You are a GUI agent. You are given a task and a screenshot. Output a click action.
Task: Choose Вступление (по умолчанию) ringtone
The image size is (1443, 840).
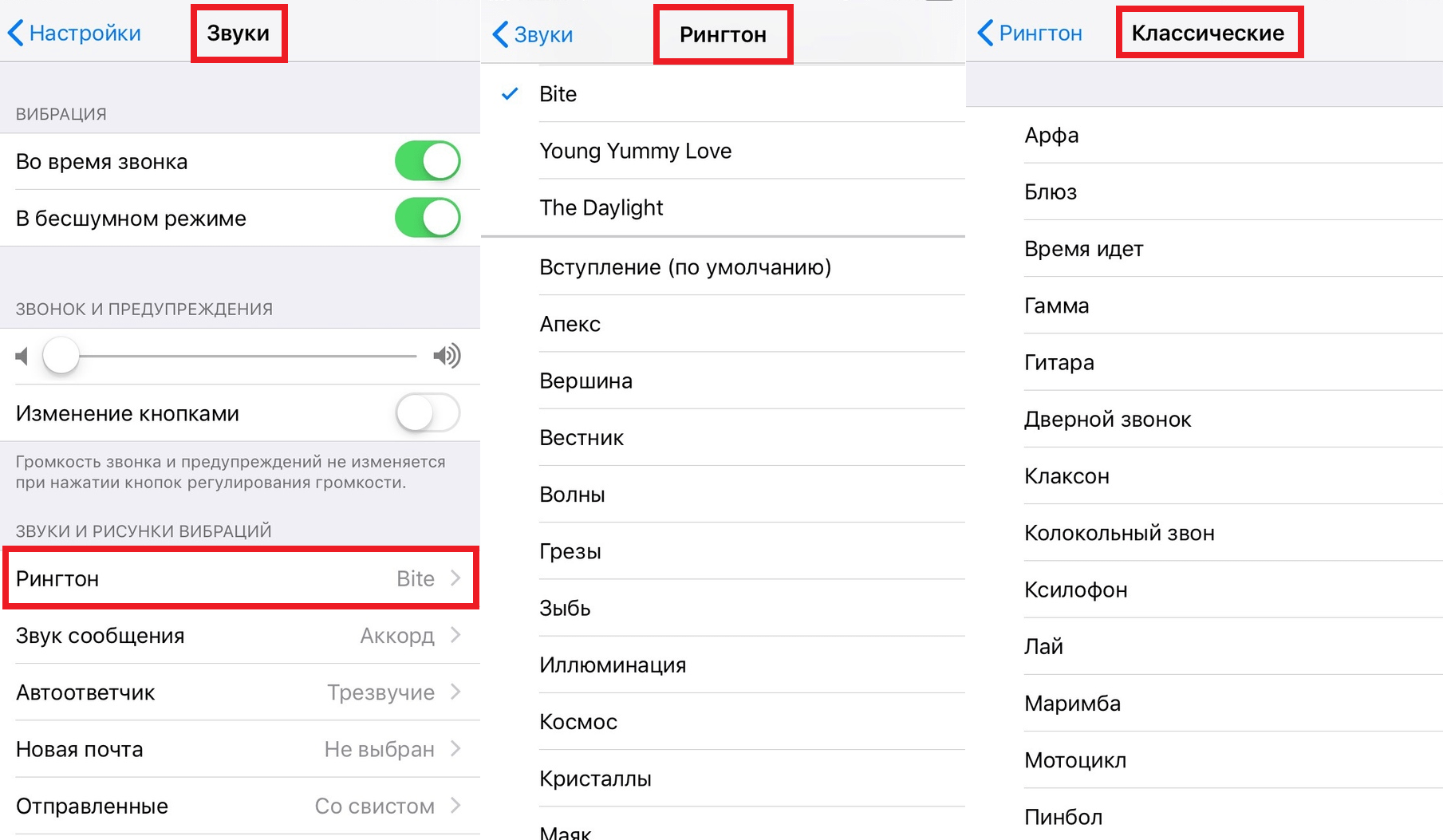tap(723, 266)
